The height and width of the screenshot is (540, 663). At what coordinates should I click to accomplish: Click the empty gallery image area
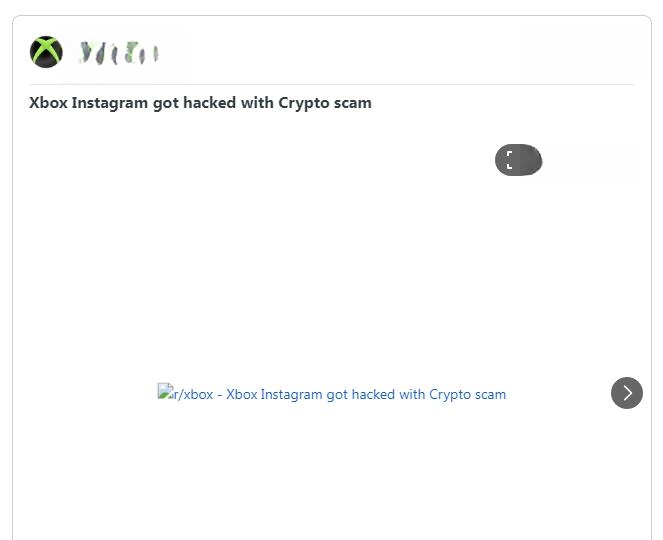click(x=332, y=330)
